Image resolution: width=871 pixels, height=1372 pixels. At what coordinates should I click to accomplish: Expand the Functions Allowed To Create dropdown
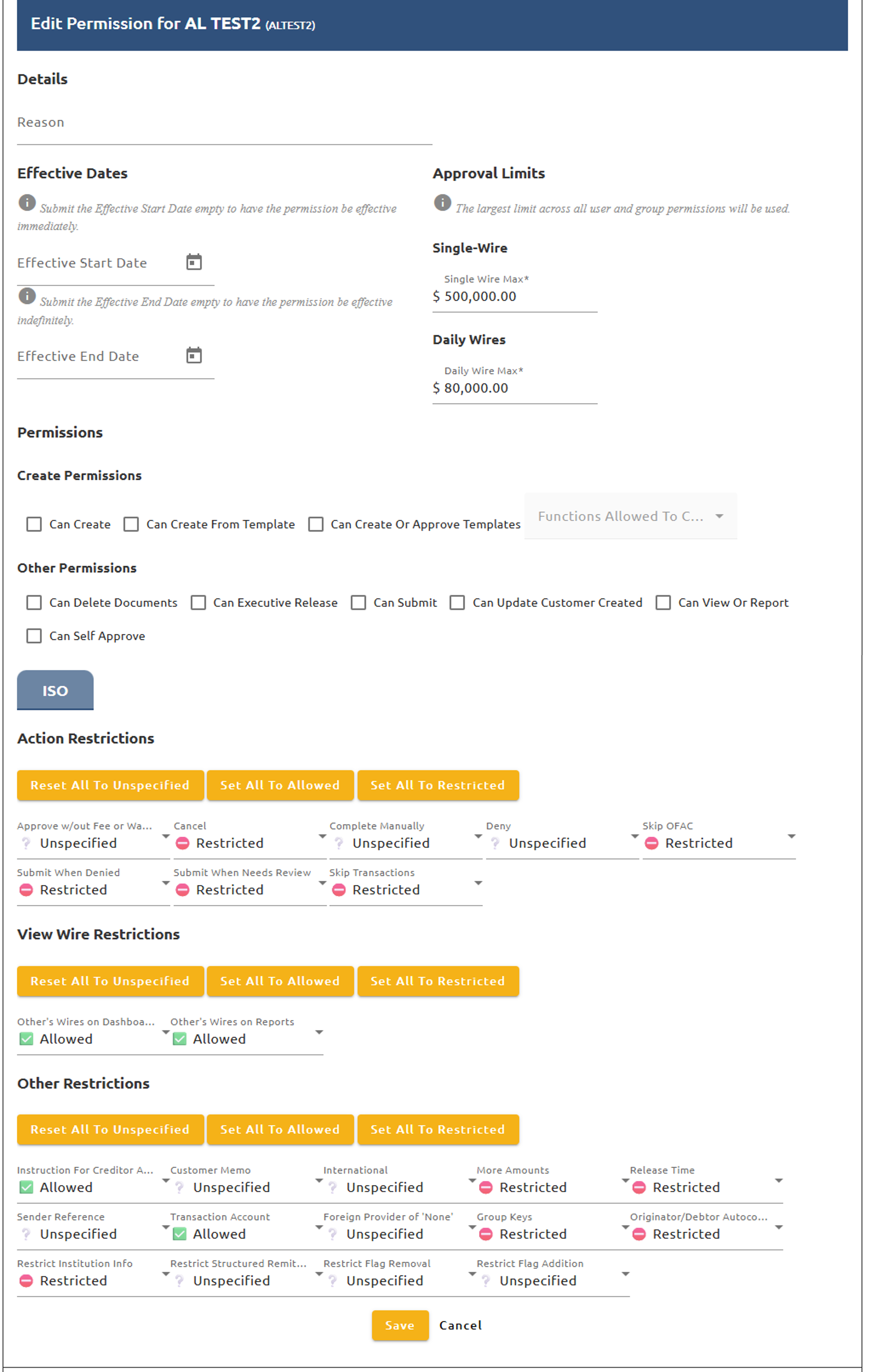click(630, 516)
